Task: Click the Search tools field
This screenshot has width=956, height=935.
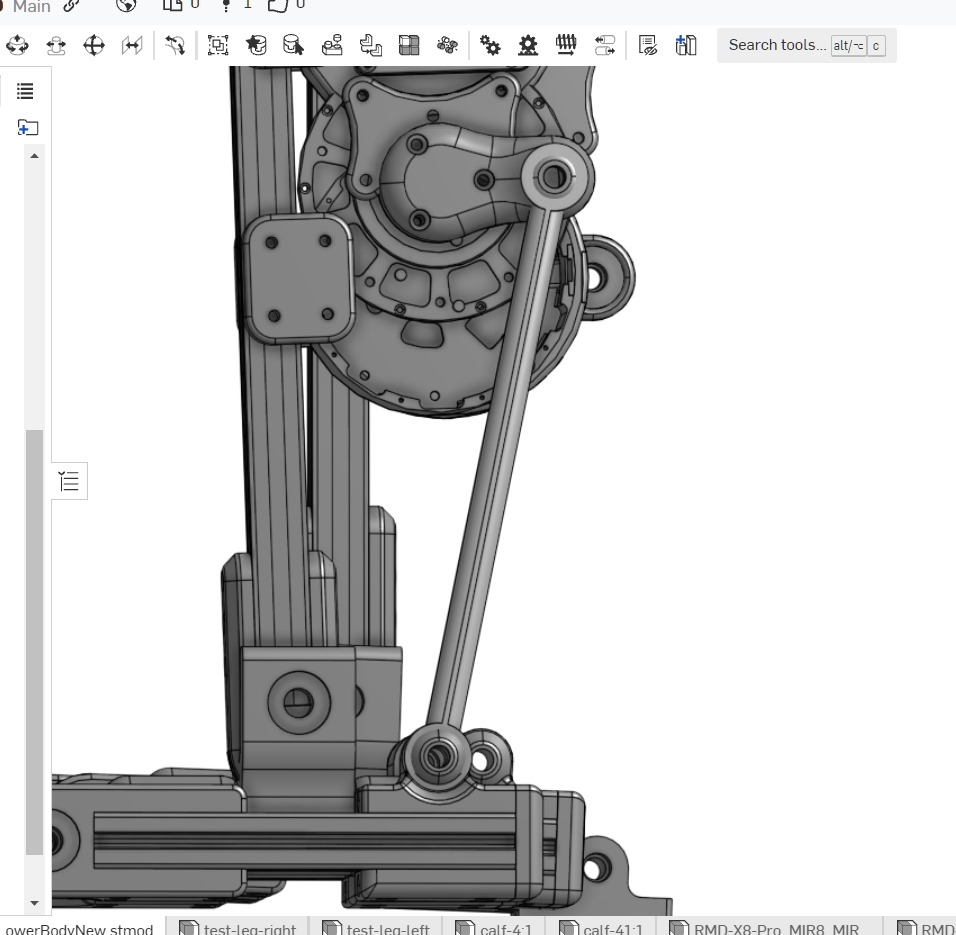Action: (776, 45)
